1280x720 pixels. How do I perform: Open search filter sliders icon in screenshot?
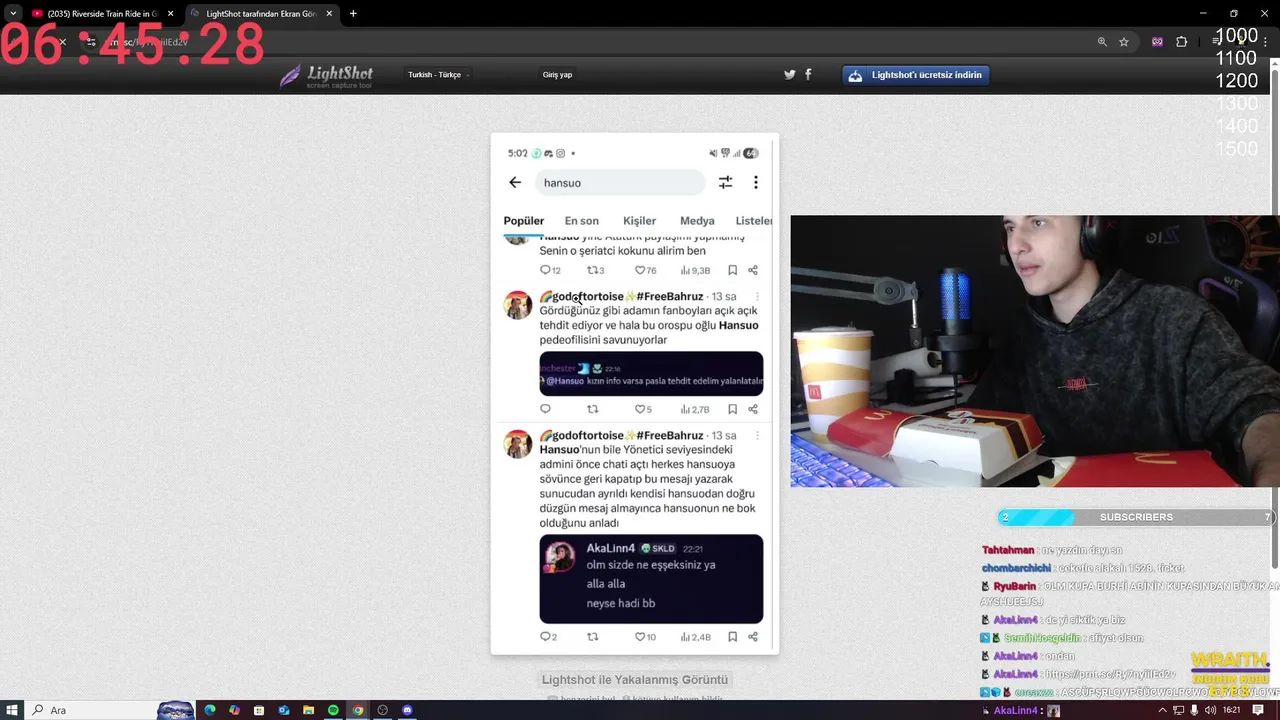pos(725,182)
